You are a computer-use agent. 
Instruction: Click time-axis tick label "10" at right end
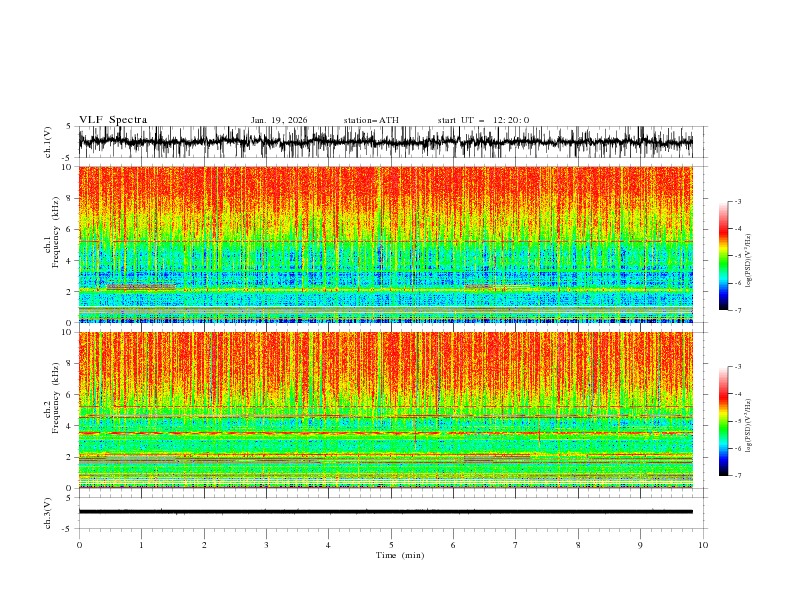click(x=703, y=545)
